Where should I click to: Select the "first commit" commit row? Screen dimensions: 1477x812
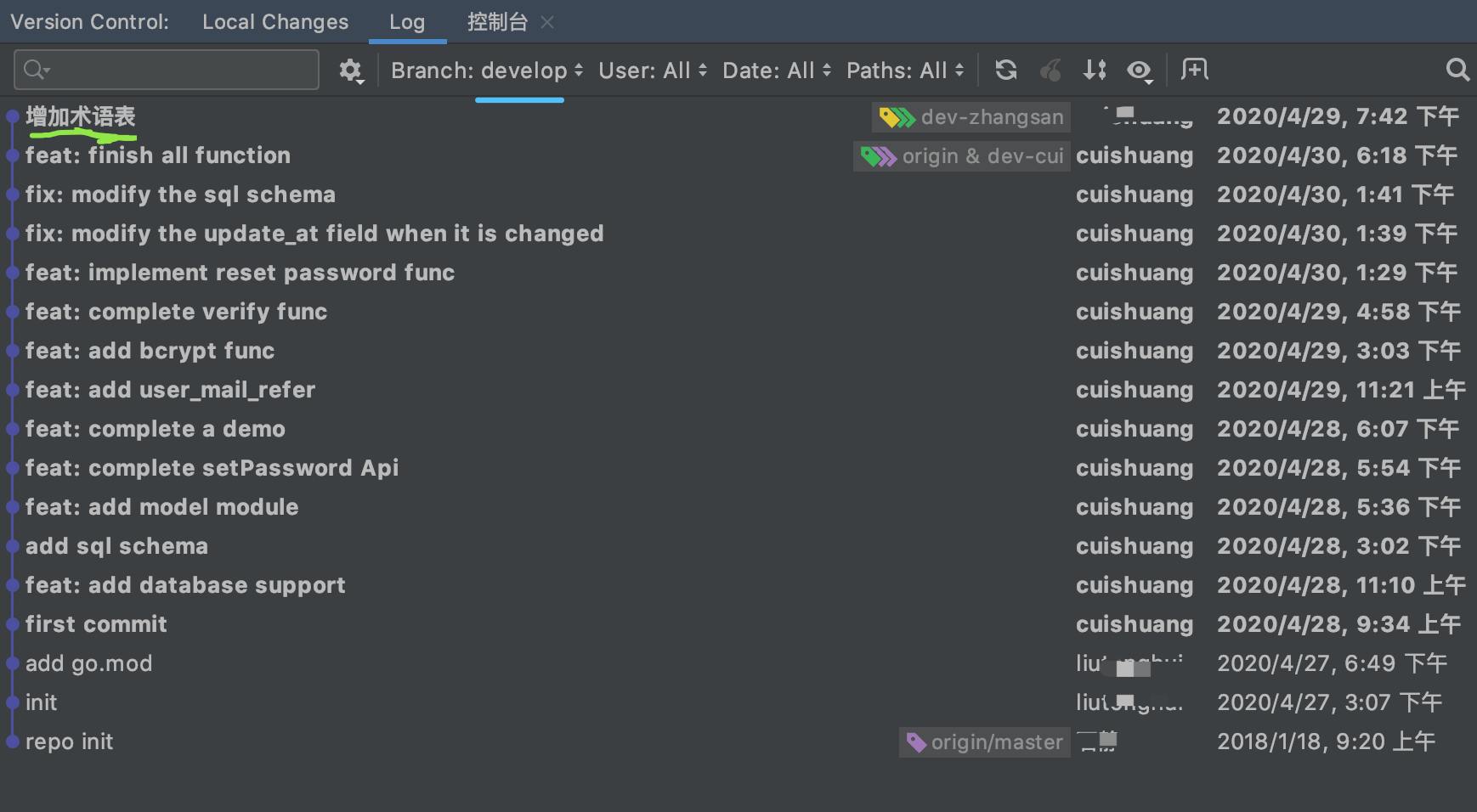96,624
